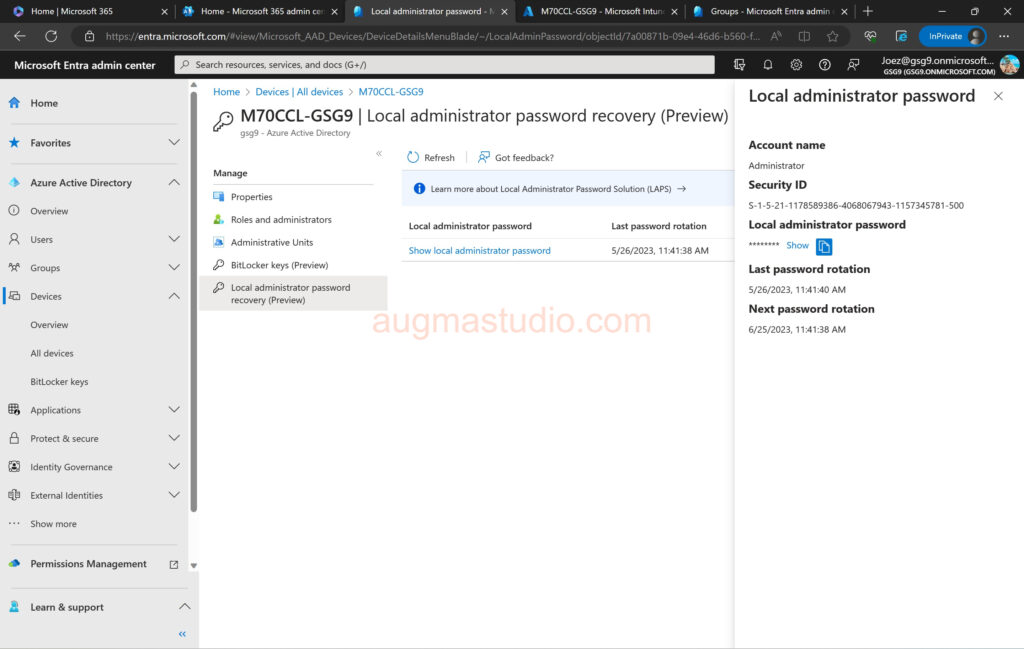Close the Local administrator password panel
This screenshot has height=649, width=1024.
[998, 97]
